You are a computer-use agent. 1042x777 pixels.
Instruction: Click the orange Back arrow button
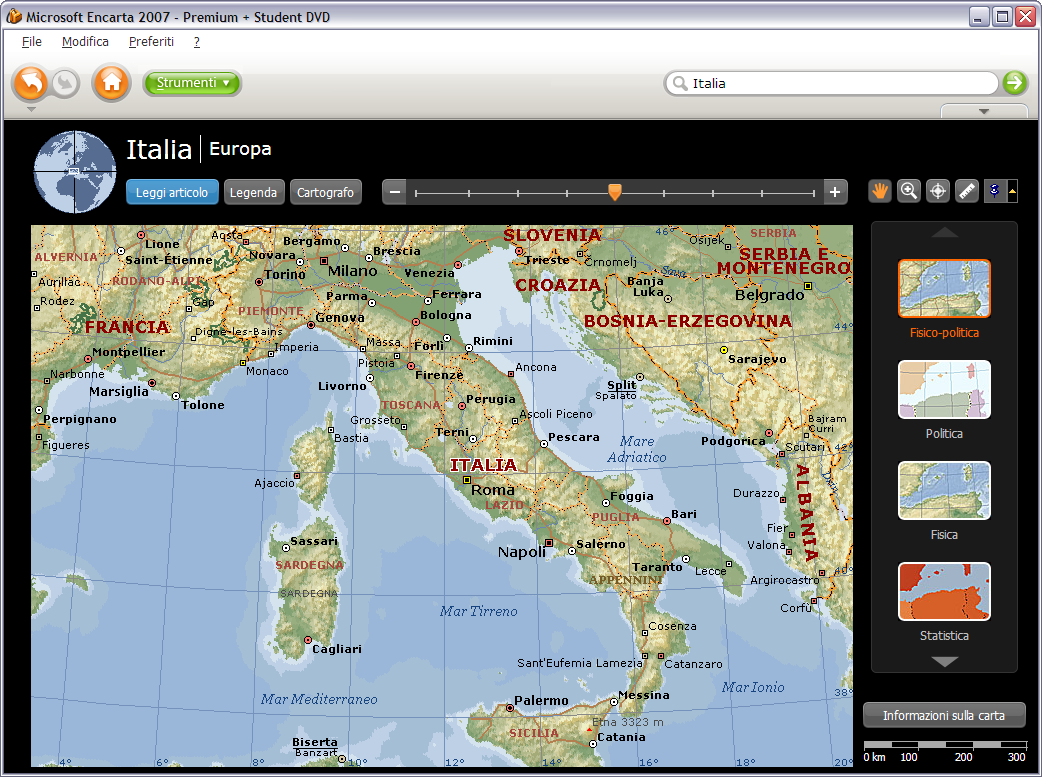pyautogui.click(x=31, y=83)
